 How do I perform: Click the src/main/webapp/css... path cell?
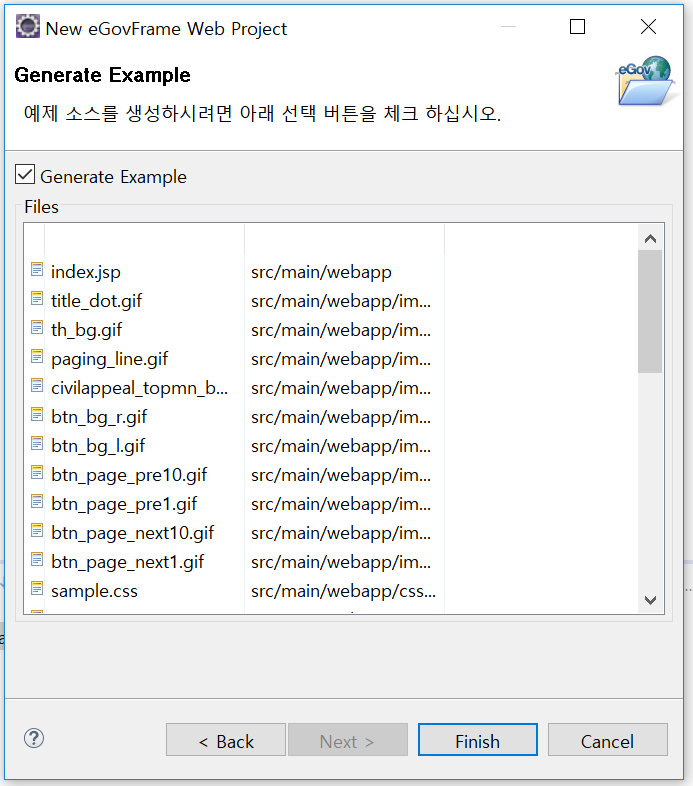pos(343,592)
